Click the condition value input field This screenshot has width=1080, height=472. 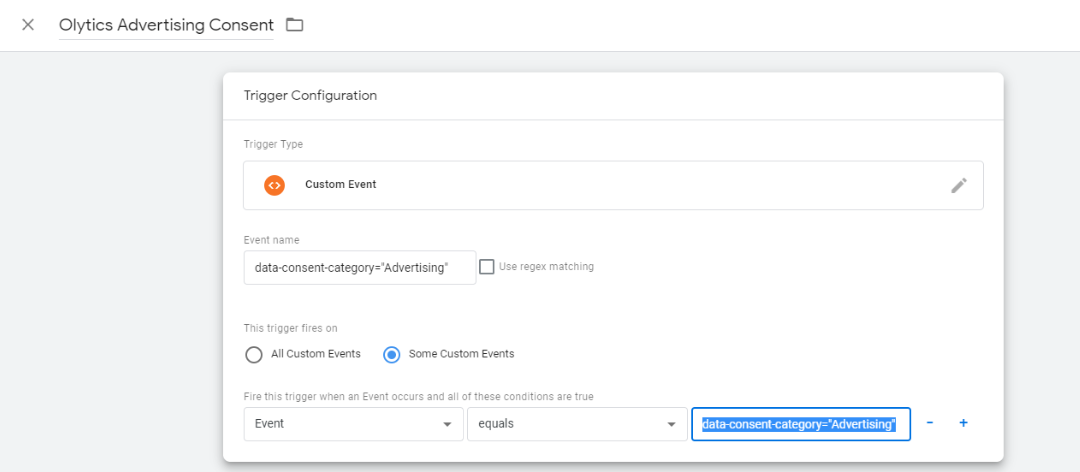click(x=801, y=424)
